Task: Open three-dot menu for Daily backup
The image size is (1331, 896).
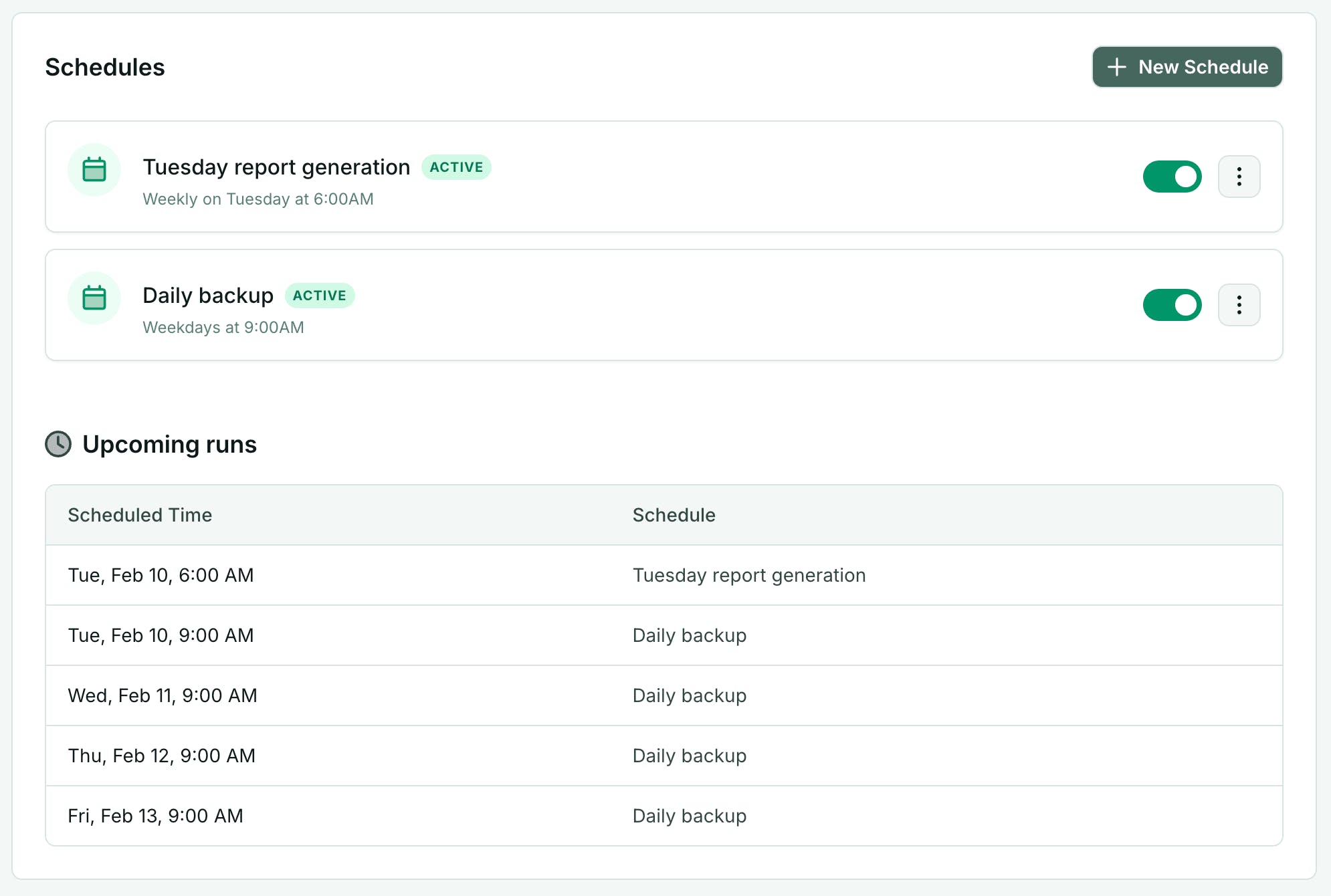Action: [x=1239, y=305]
